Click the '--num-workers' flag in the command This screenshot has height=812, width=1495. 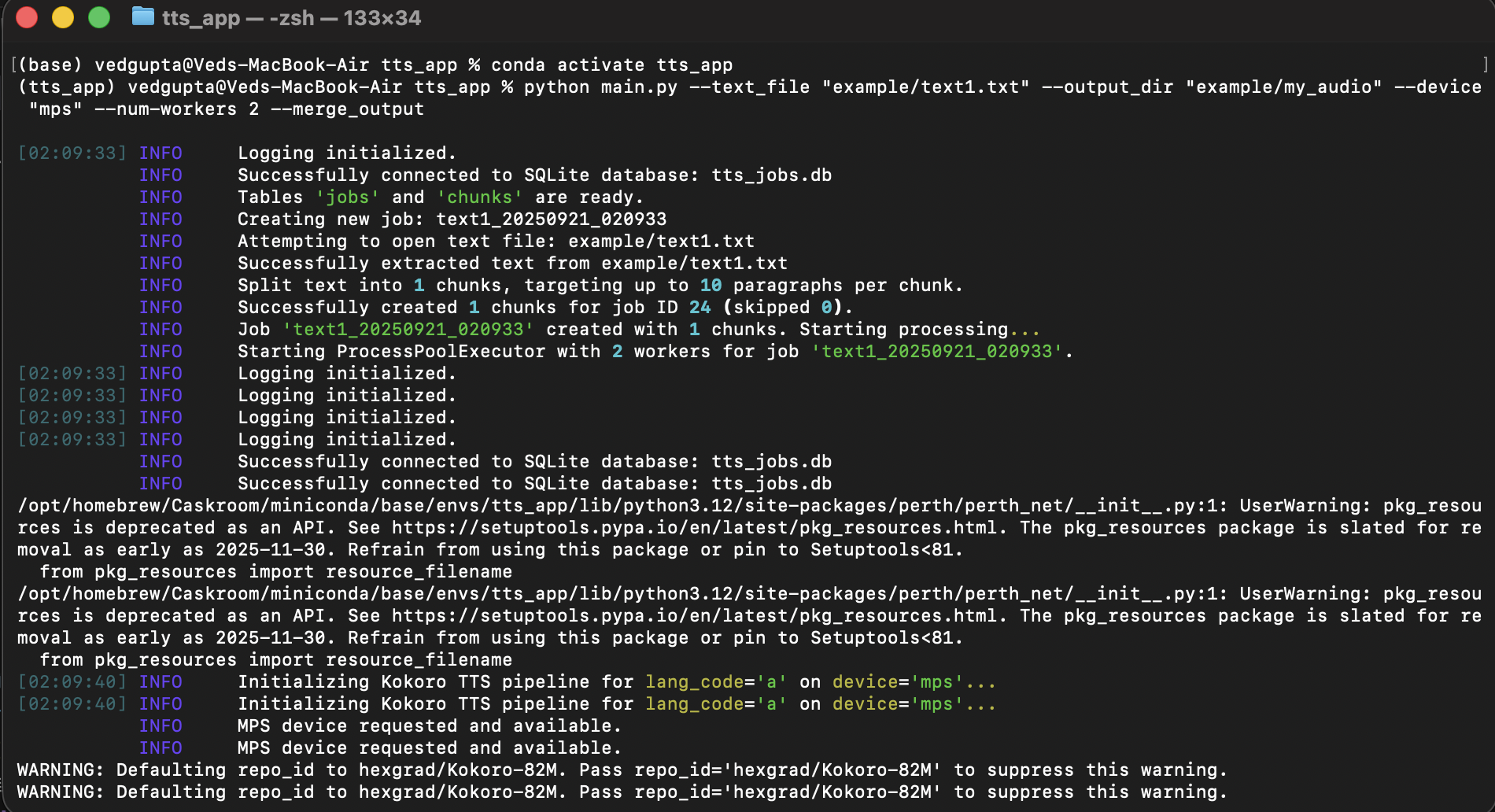pyautogui.click(x=165, y=109)
